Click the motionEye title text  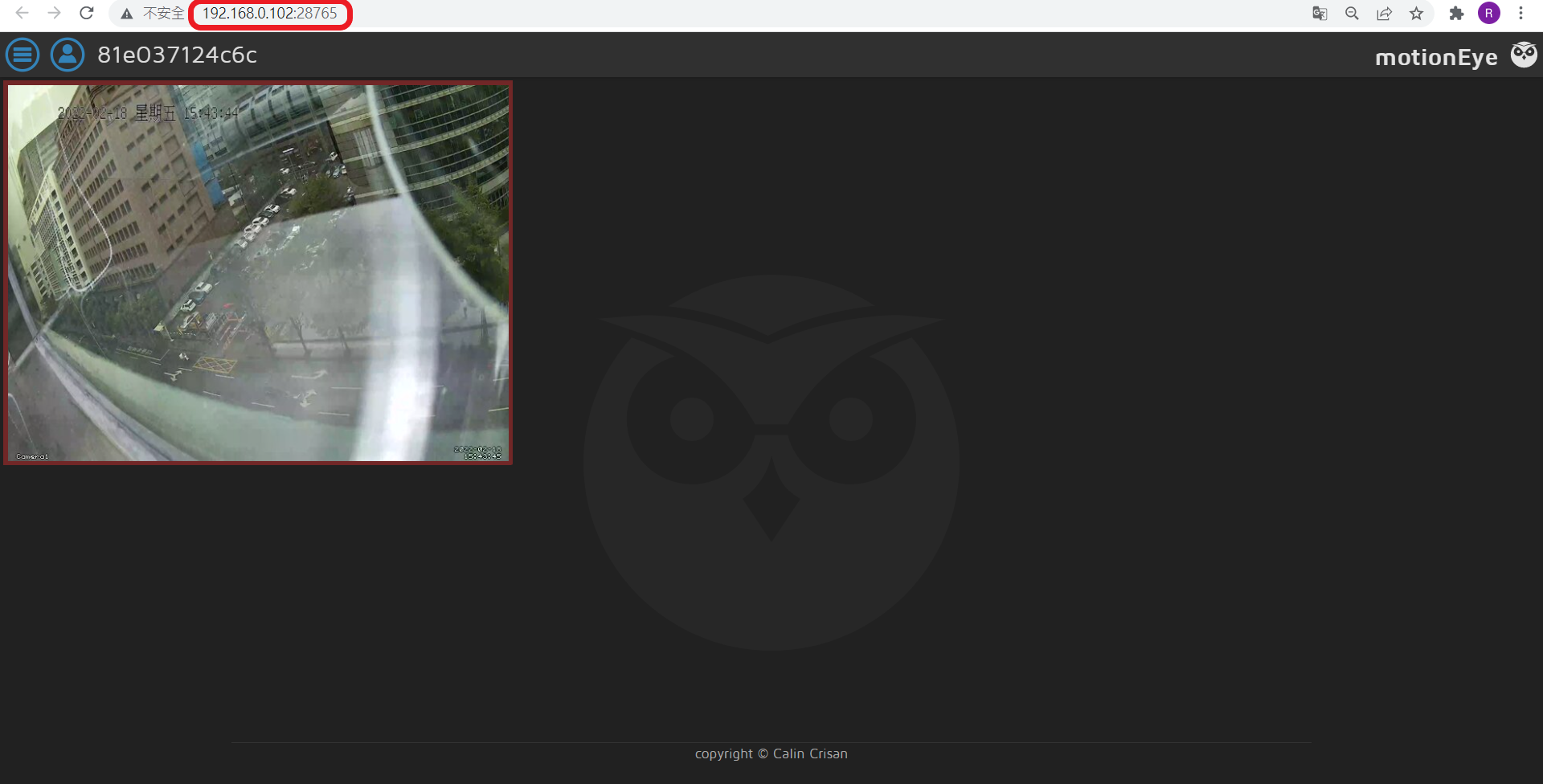[1436, 57]
